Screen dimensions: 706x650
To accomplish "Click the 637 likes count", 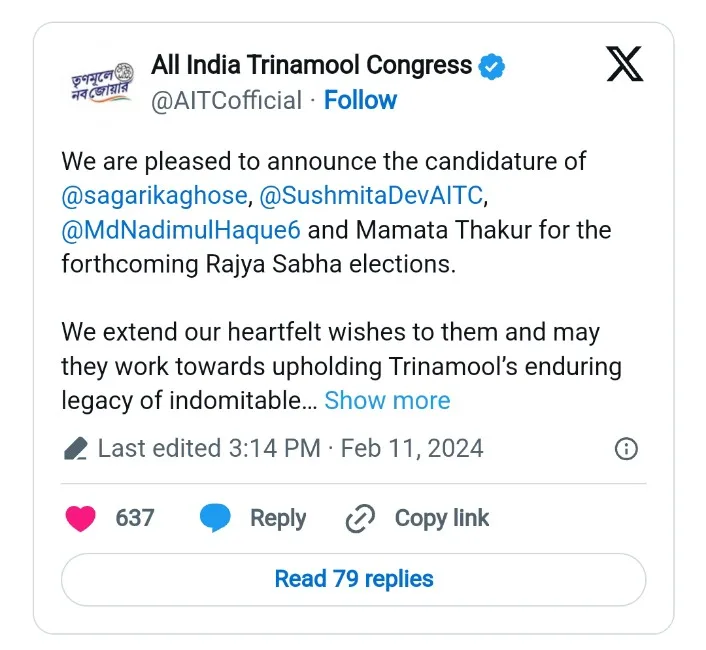I will (x=135, y=518).
